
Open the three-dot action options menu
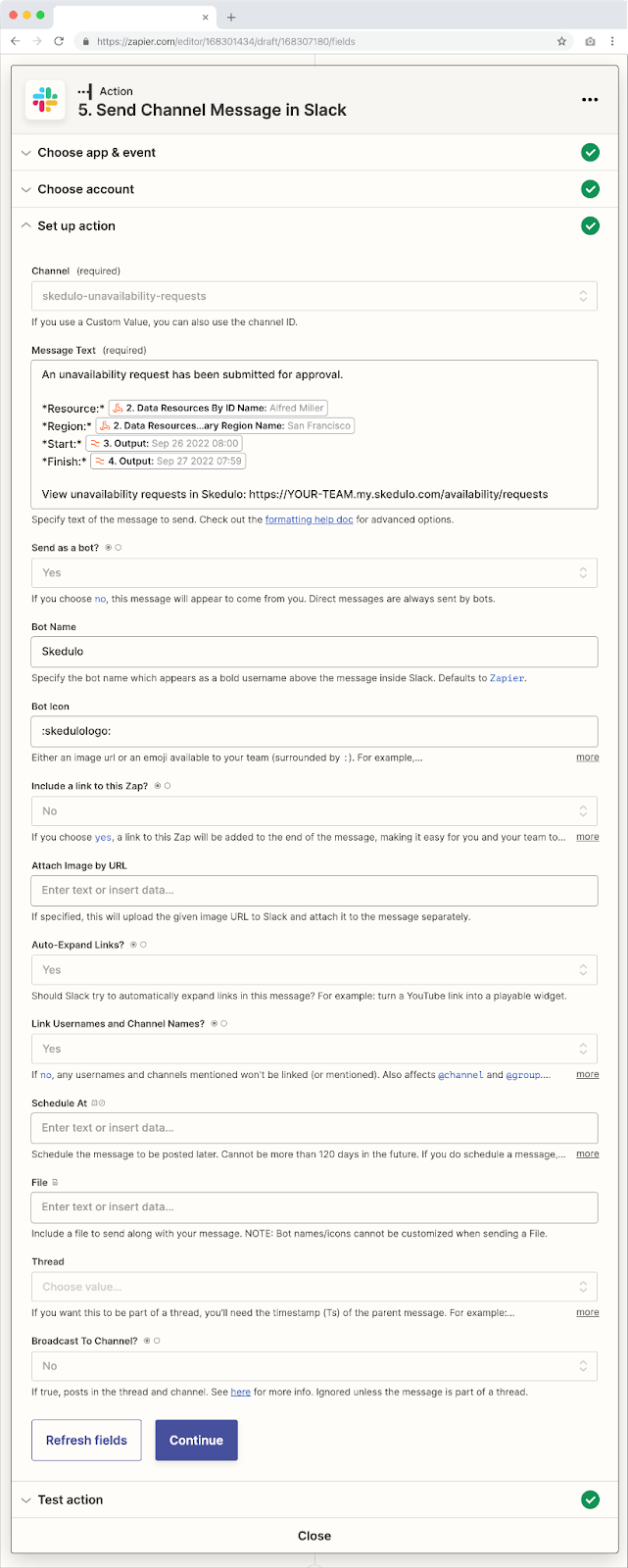[590, 100]
